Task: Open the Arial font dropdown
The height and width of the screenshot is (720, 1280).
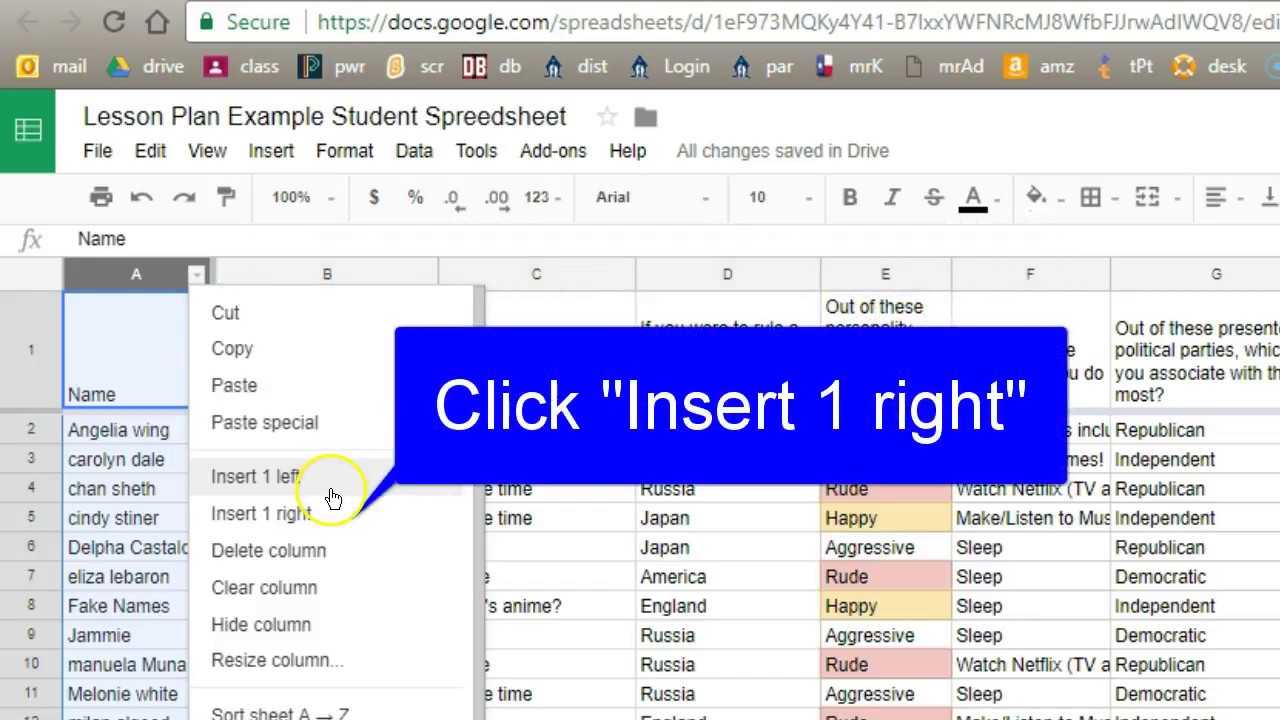Action: tap(651, 197)
